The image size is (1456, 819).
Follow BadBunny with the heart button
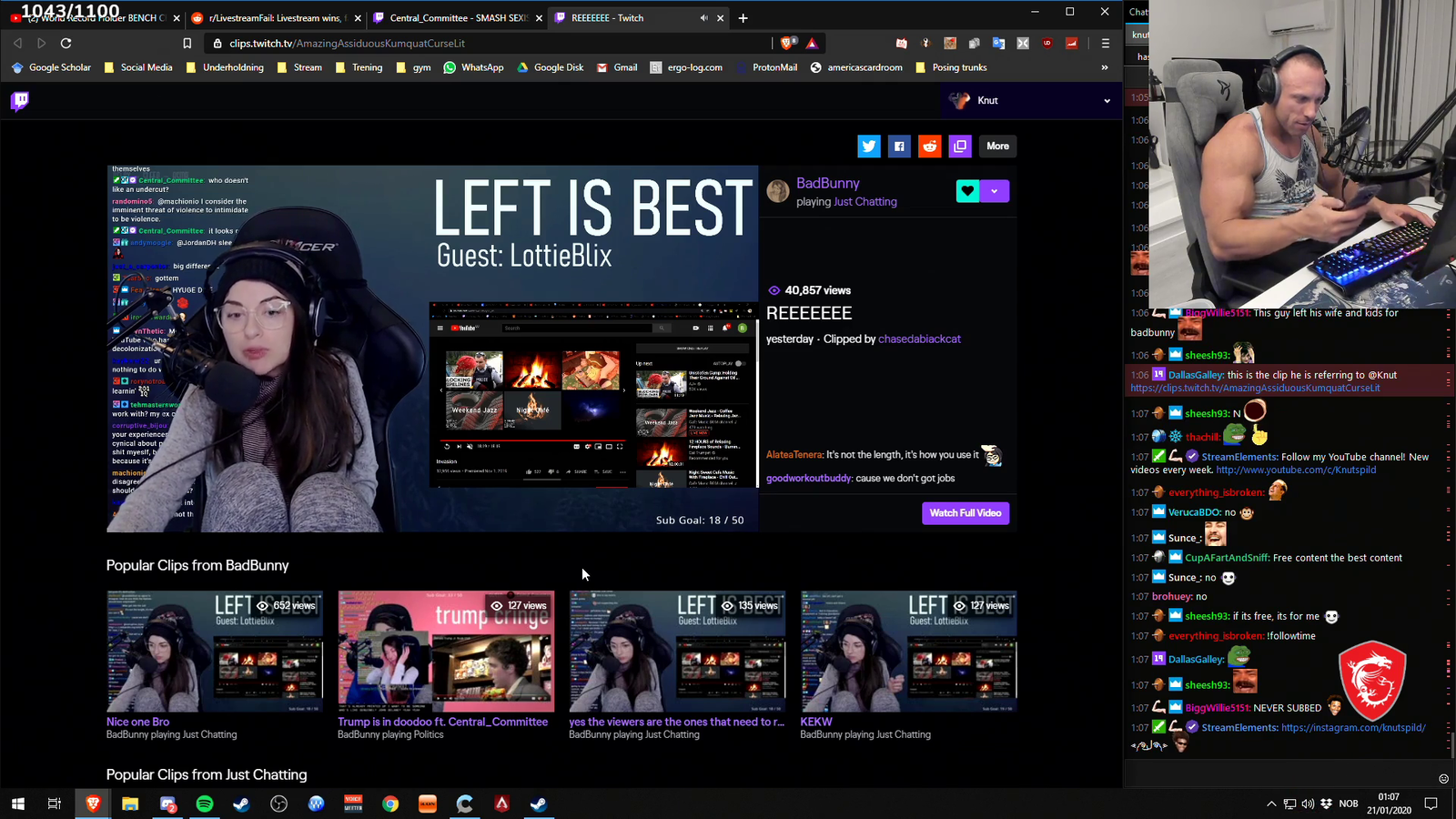pos(967,191)
